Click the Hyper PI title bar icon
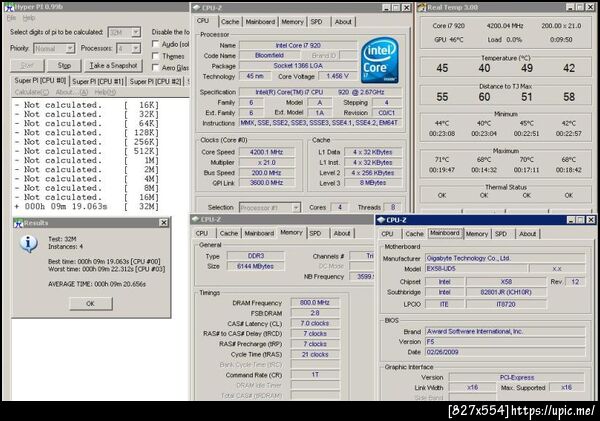The width and height of the screenshot is (600, 421). point(9,7)
